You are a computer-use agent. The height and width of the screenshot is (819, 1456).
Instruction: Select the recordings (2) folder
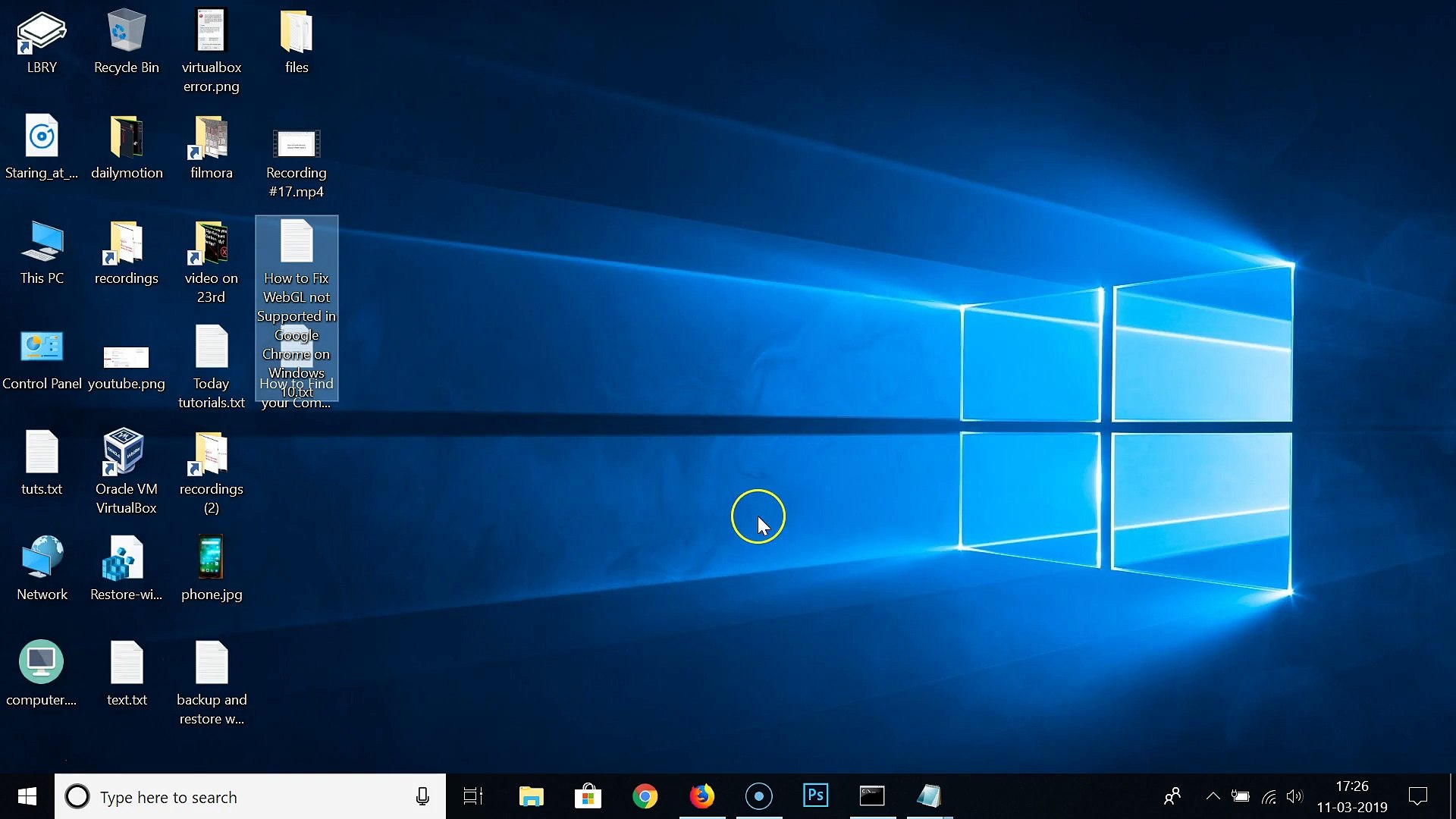pos(212,472)
